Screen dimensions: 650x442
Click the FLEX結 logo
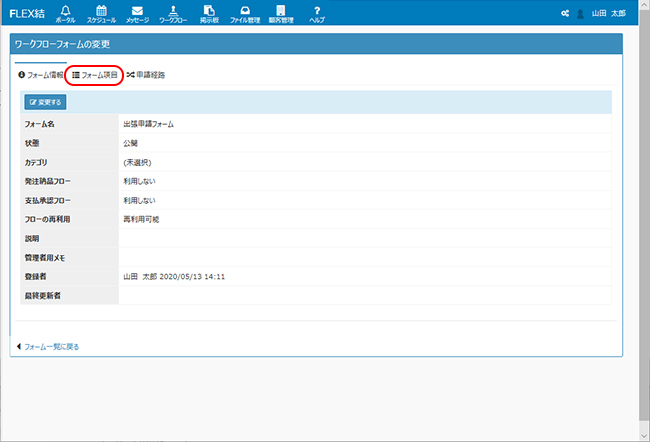pyautogui.click(x=27, y=13)
